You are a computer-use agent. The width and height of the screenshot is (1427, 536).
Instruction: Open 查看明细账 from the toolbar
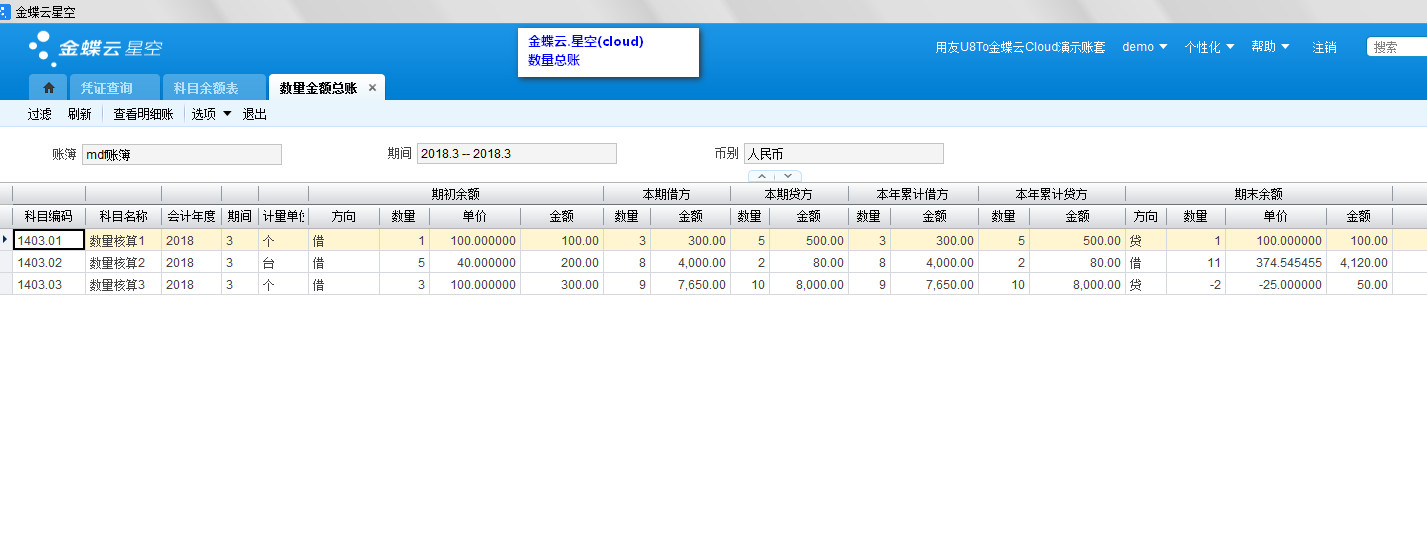tap(143, 114)
